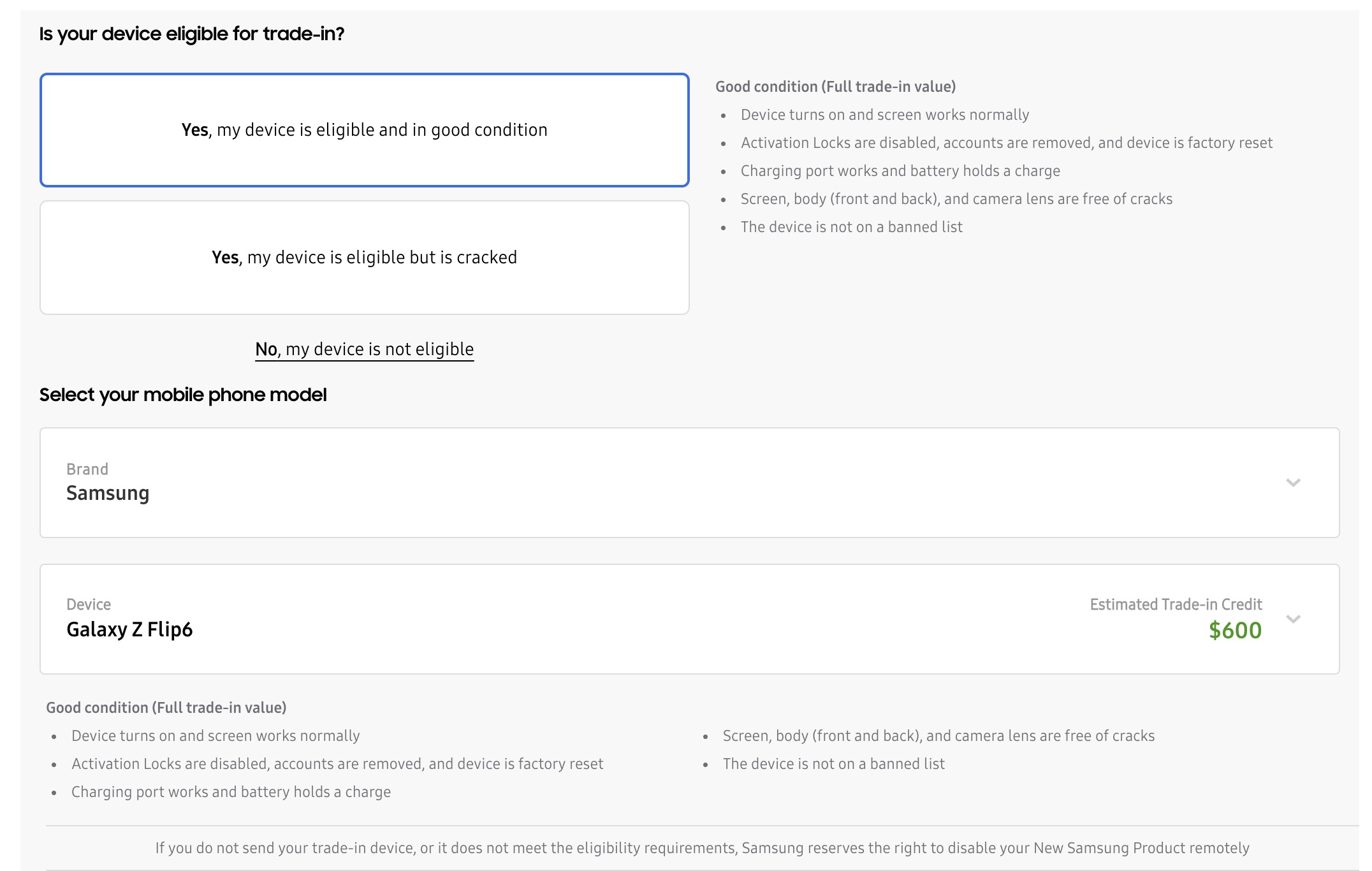
Task: Click the "Good condition" heading beside eligibility options
Action: tap(835, 87)
